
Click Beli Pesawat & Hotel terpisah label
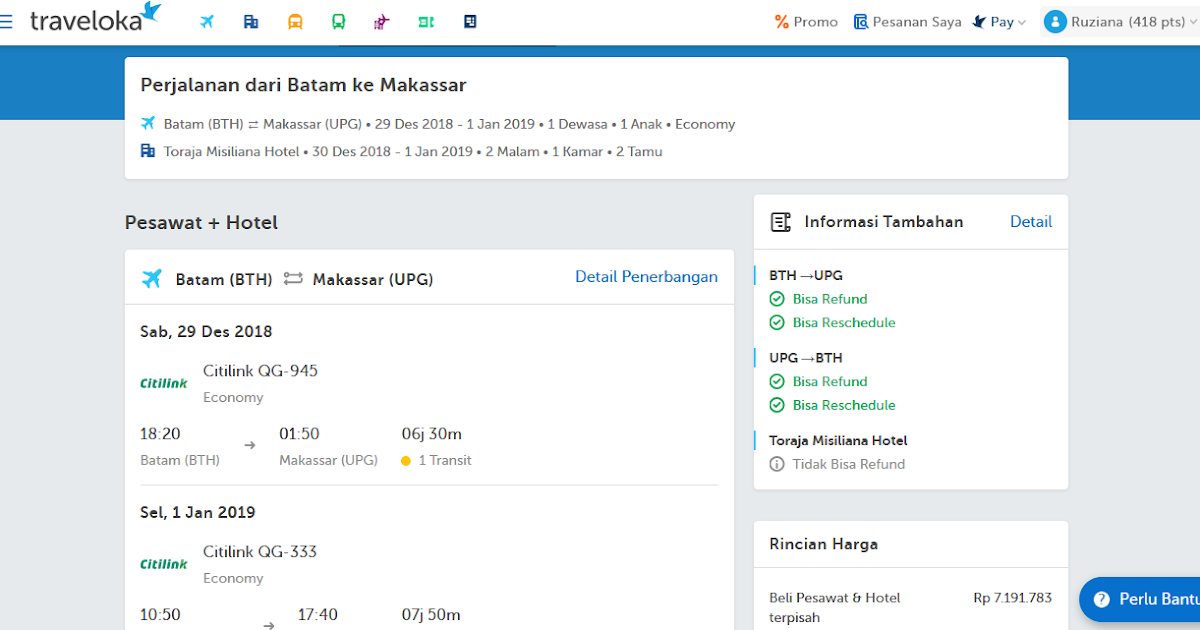(835, 608)
